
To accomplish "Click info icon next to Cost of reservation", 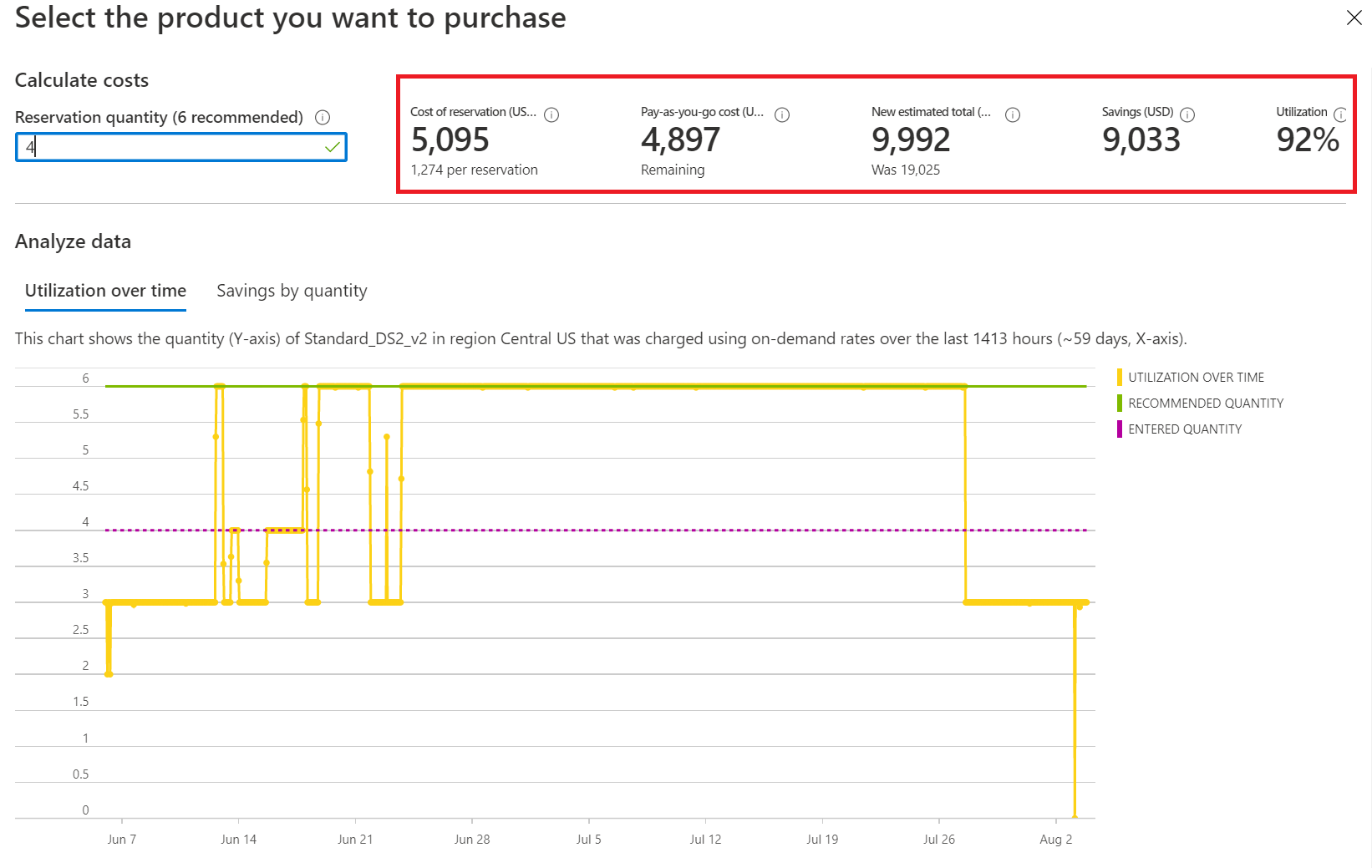I will [551, 115].
